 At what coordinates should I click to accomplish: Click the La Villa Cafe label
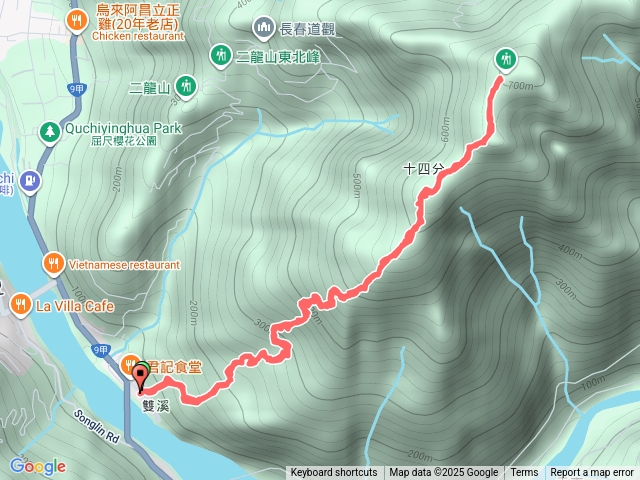pyautogui.click(x=75, y=306)
